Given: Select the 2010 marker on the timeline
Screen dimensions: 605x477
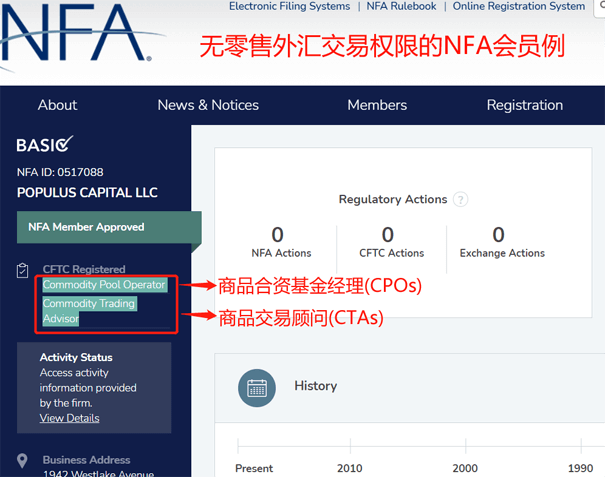Looking at the screenshot, I should (350, 468).
